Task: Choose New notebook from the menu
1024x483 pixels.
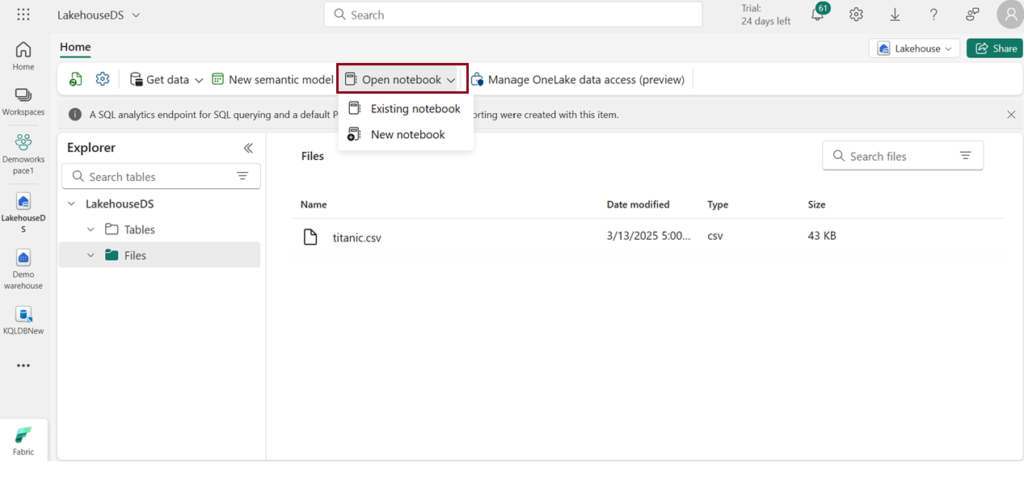Action: click(407, 135)
